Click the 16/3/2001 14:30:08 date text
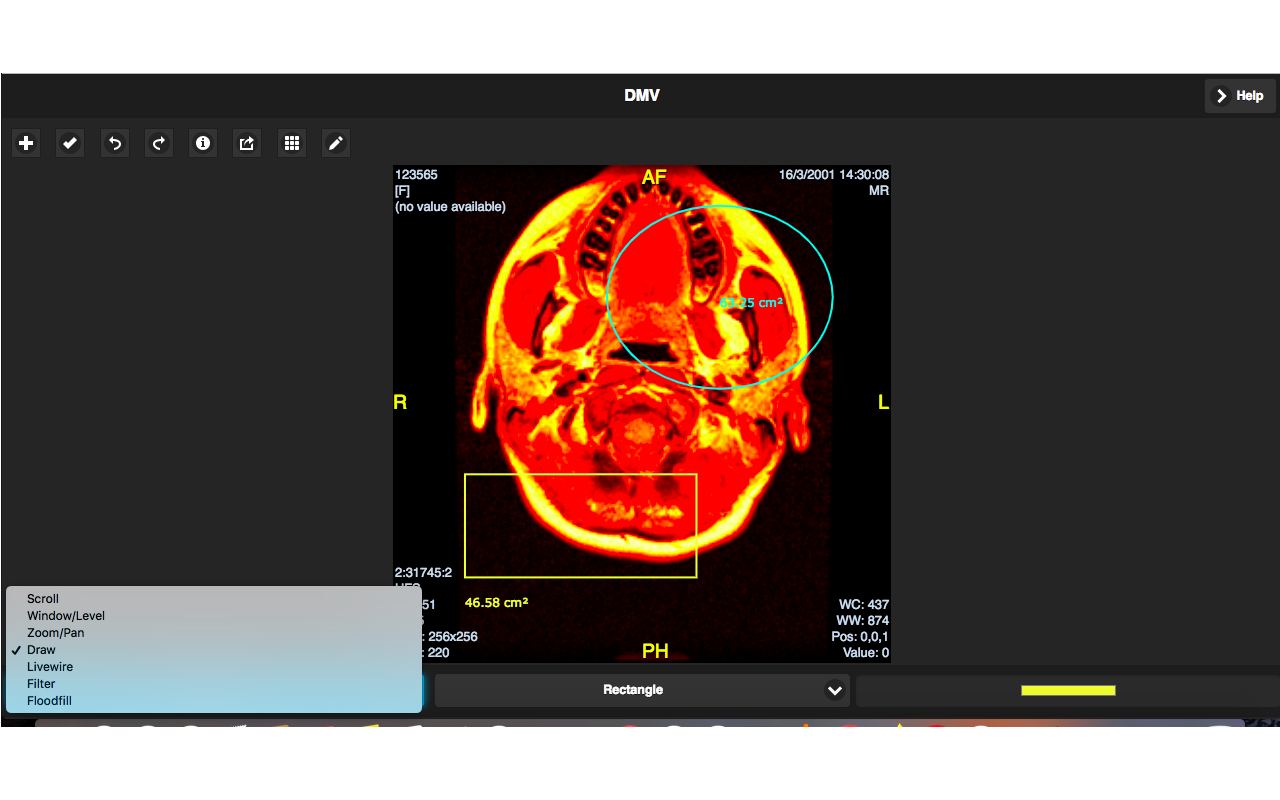 click(x=834, y=175)
